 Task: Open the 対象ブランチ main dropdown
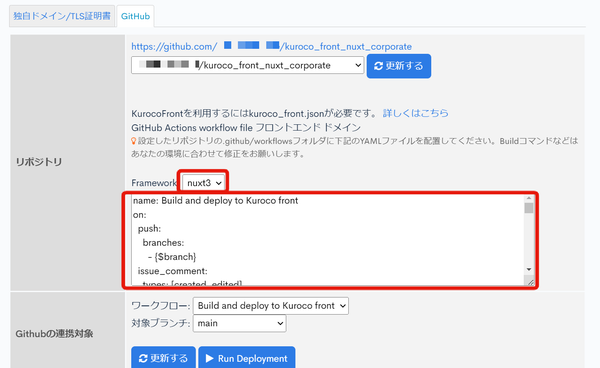[240, 323]
